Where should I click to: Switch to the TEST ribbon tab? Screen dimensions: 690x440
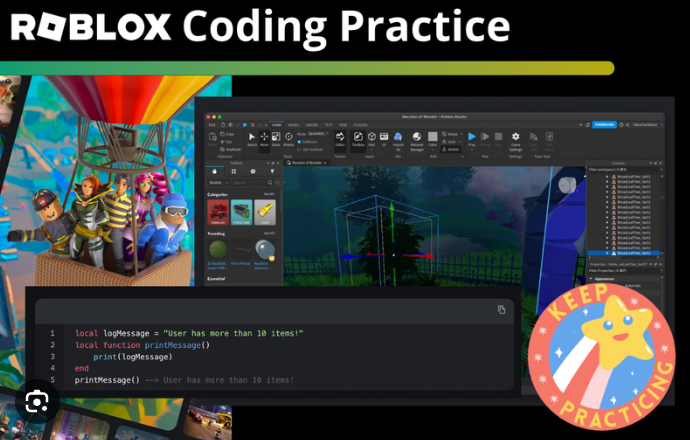(328, 125)
